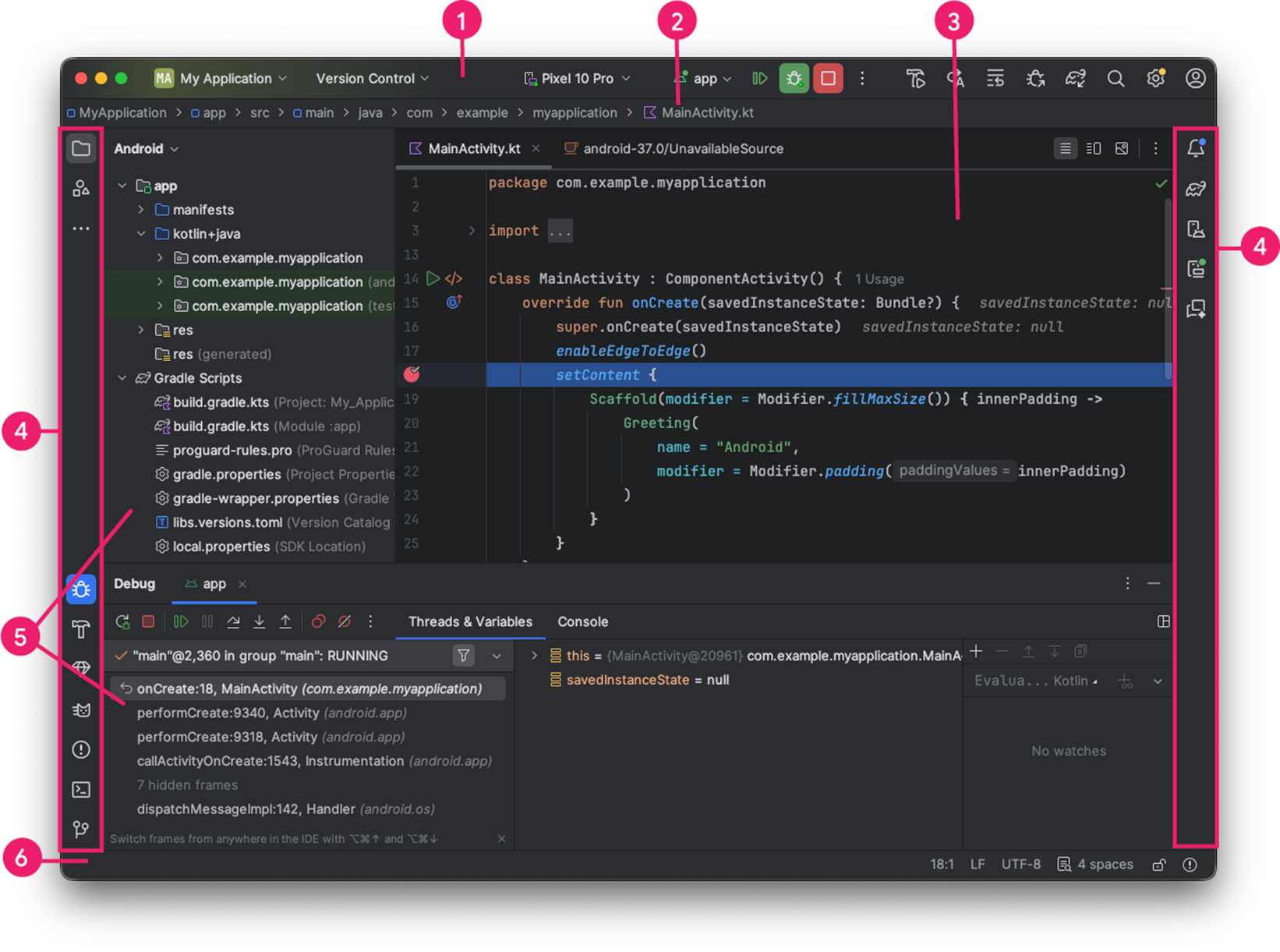This screenshot has height=952, width=1280.
Task: Open Device Manager in right sidebar
Action: point(1196,228)
